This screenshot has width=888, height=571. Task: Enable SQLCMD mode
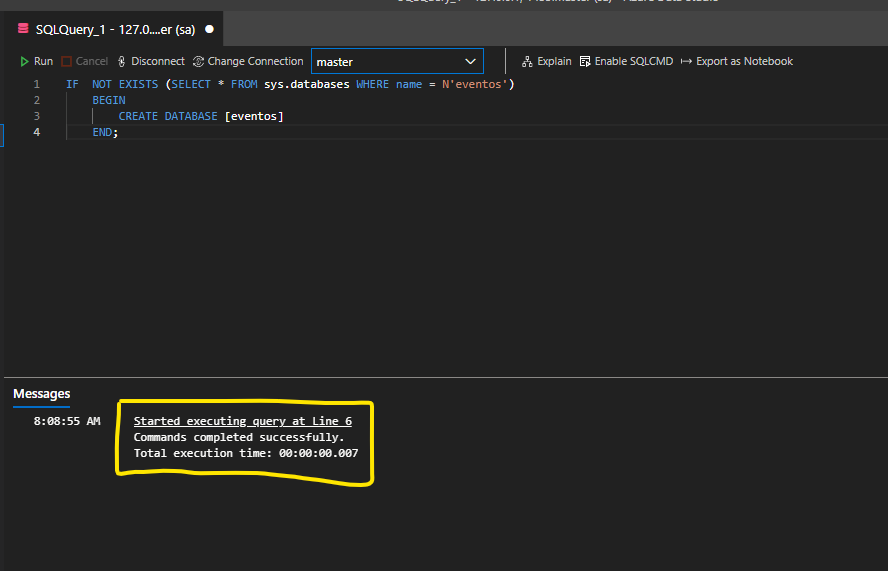(x=626, y=61)
